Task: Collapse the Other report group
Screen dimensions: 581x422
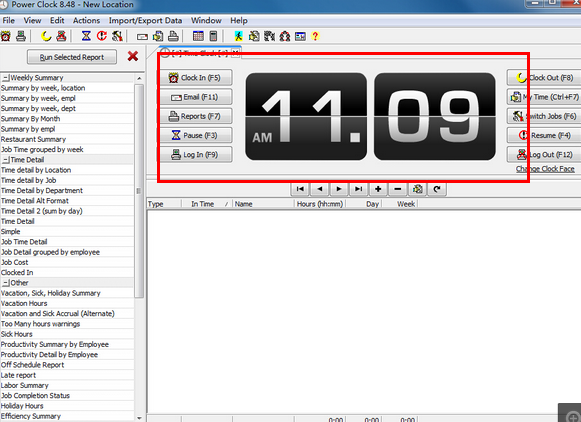Action: click(6, 283)
